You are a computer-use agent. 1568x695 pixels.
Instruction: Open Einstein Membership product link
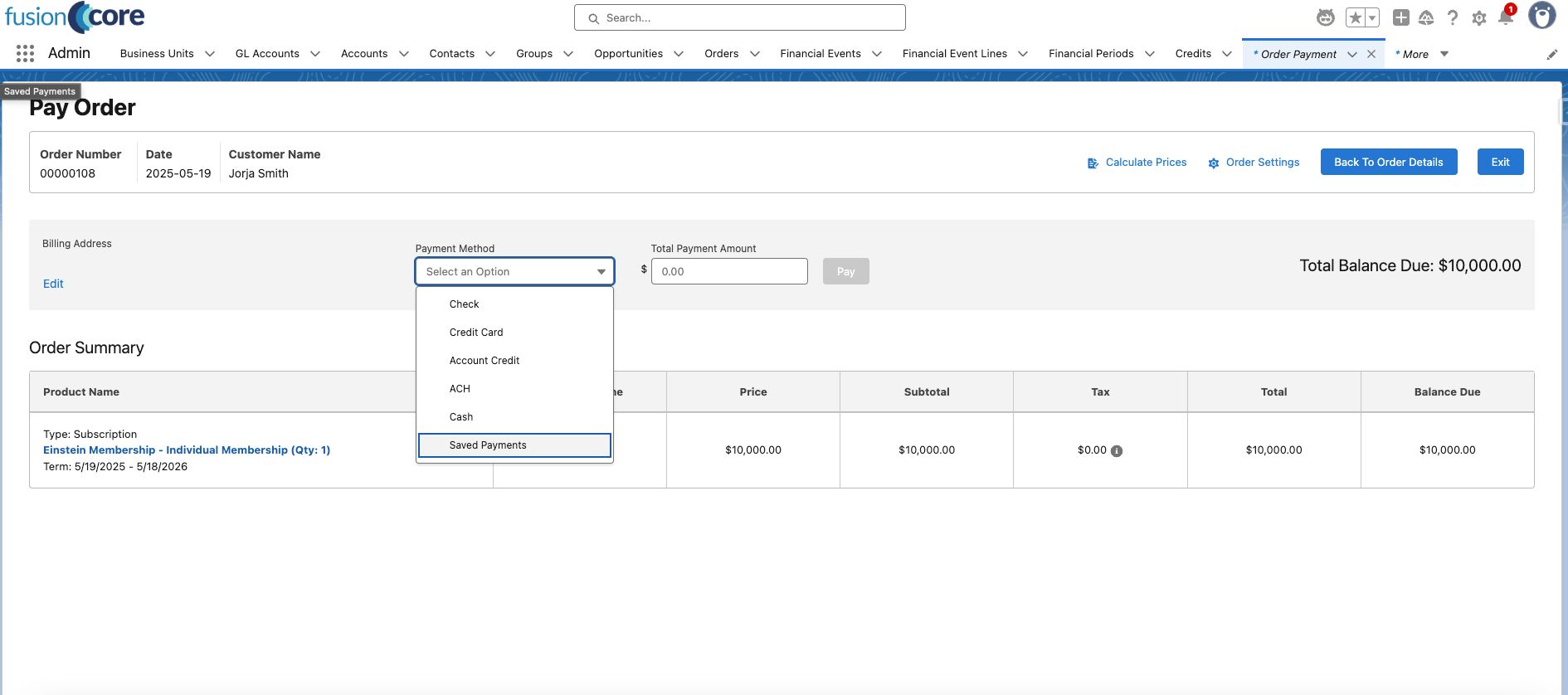(x=187, y=450)
